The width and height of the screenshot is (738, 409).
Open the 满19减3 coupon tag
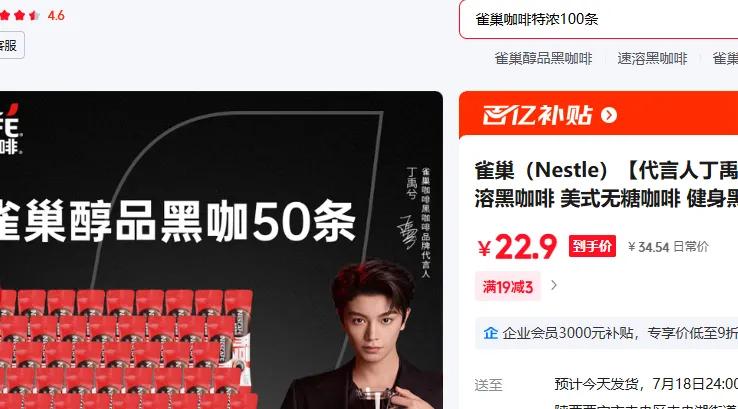507,286
